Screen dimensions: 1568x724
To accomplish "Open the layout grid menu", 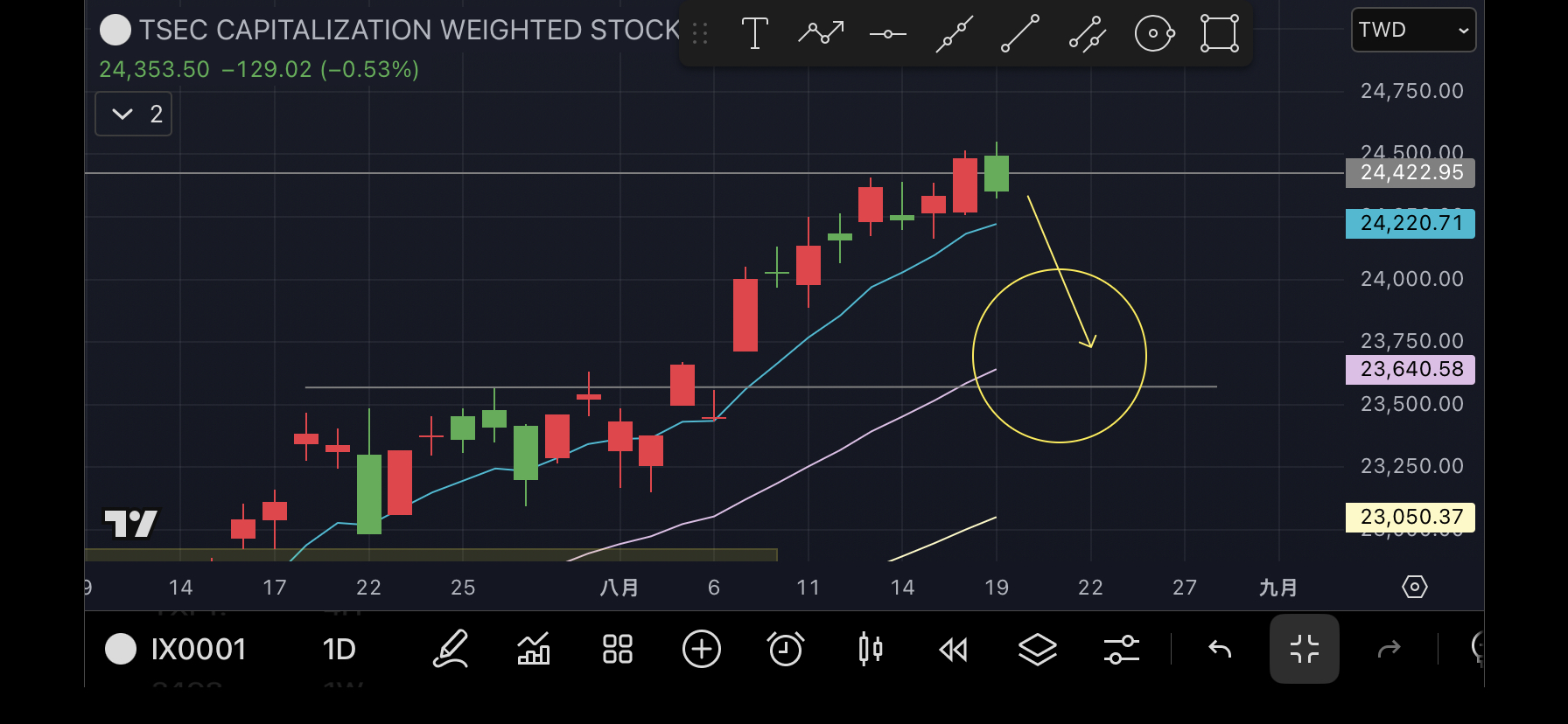I will [618, 650].
